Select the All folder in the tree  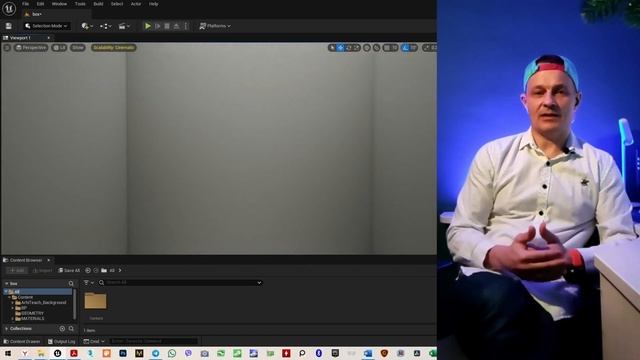38,291
